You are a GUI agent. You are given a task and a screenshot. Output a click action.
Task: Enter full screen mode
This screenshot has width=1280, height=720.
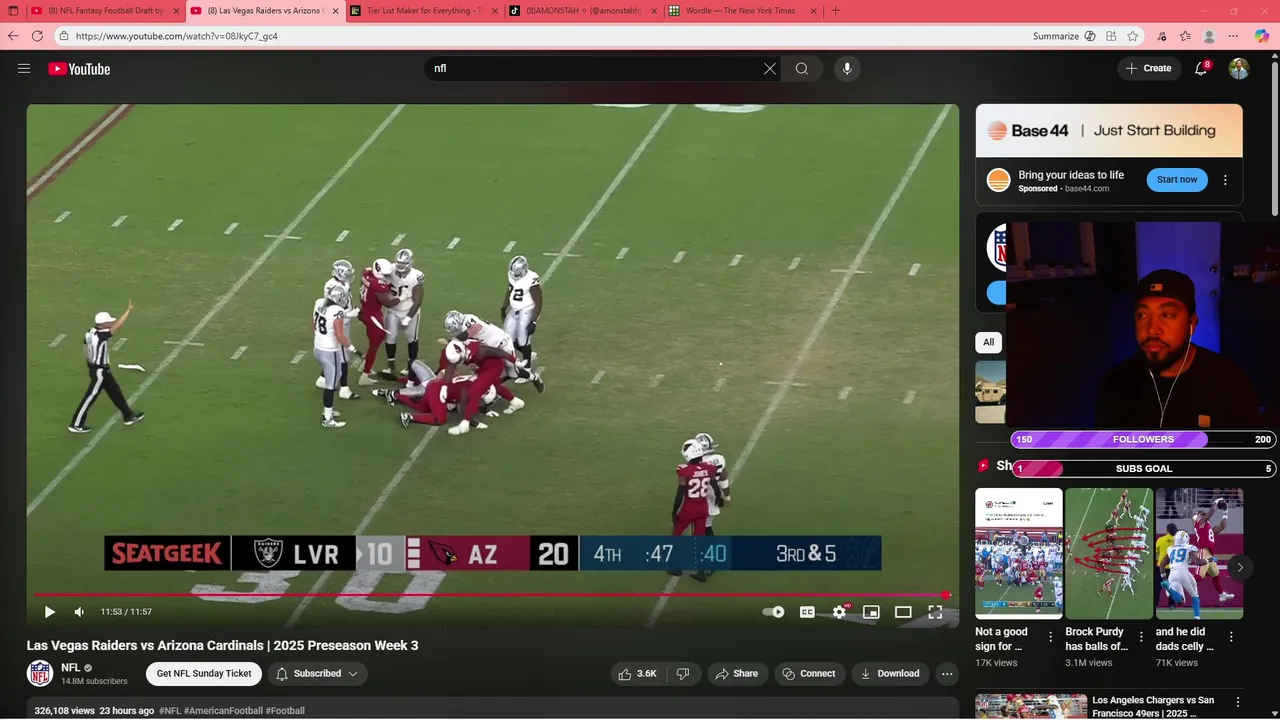(935, 612)
